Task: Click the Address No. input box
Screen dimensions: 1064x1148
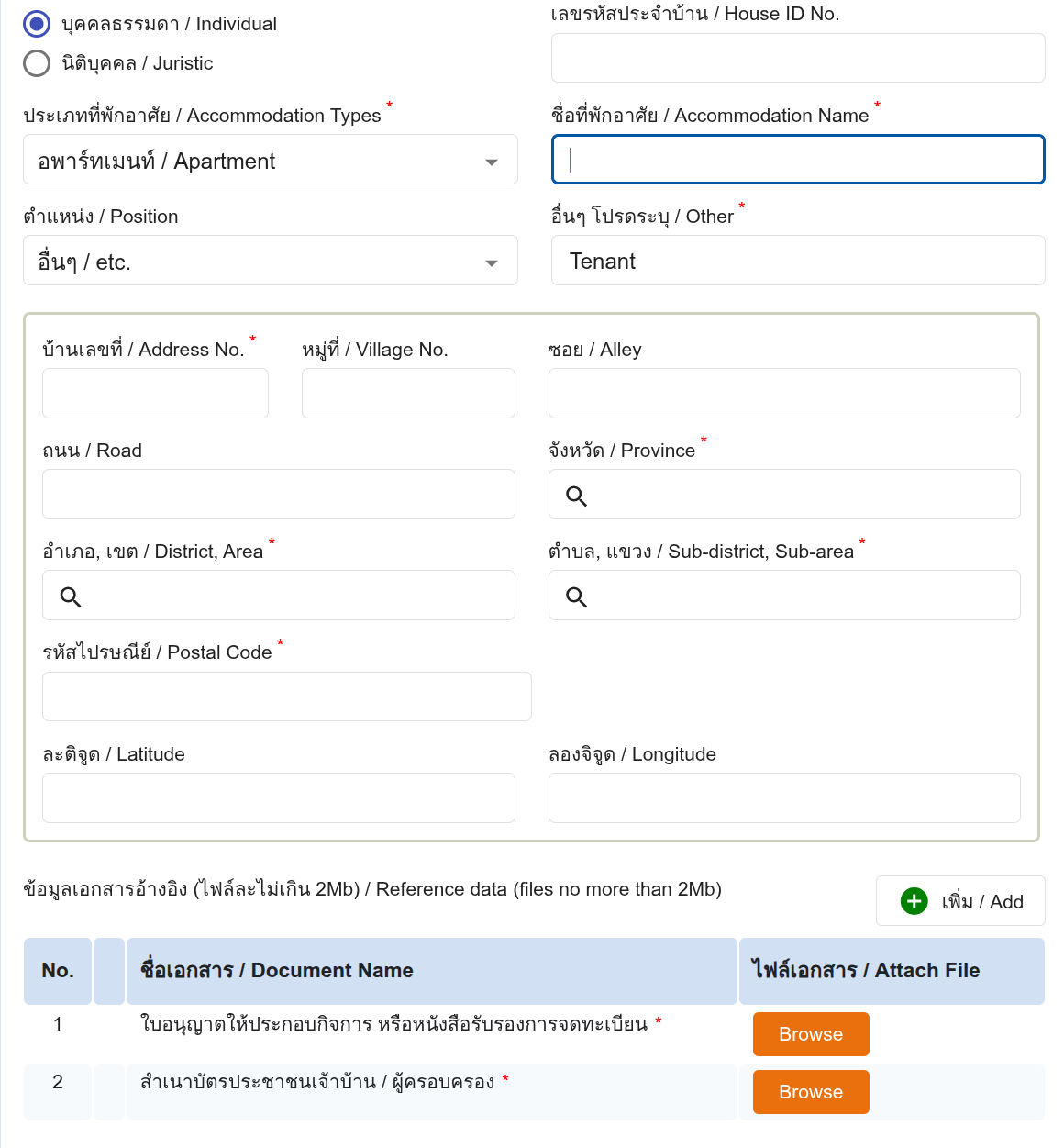Action: tap(155, 394)
